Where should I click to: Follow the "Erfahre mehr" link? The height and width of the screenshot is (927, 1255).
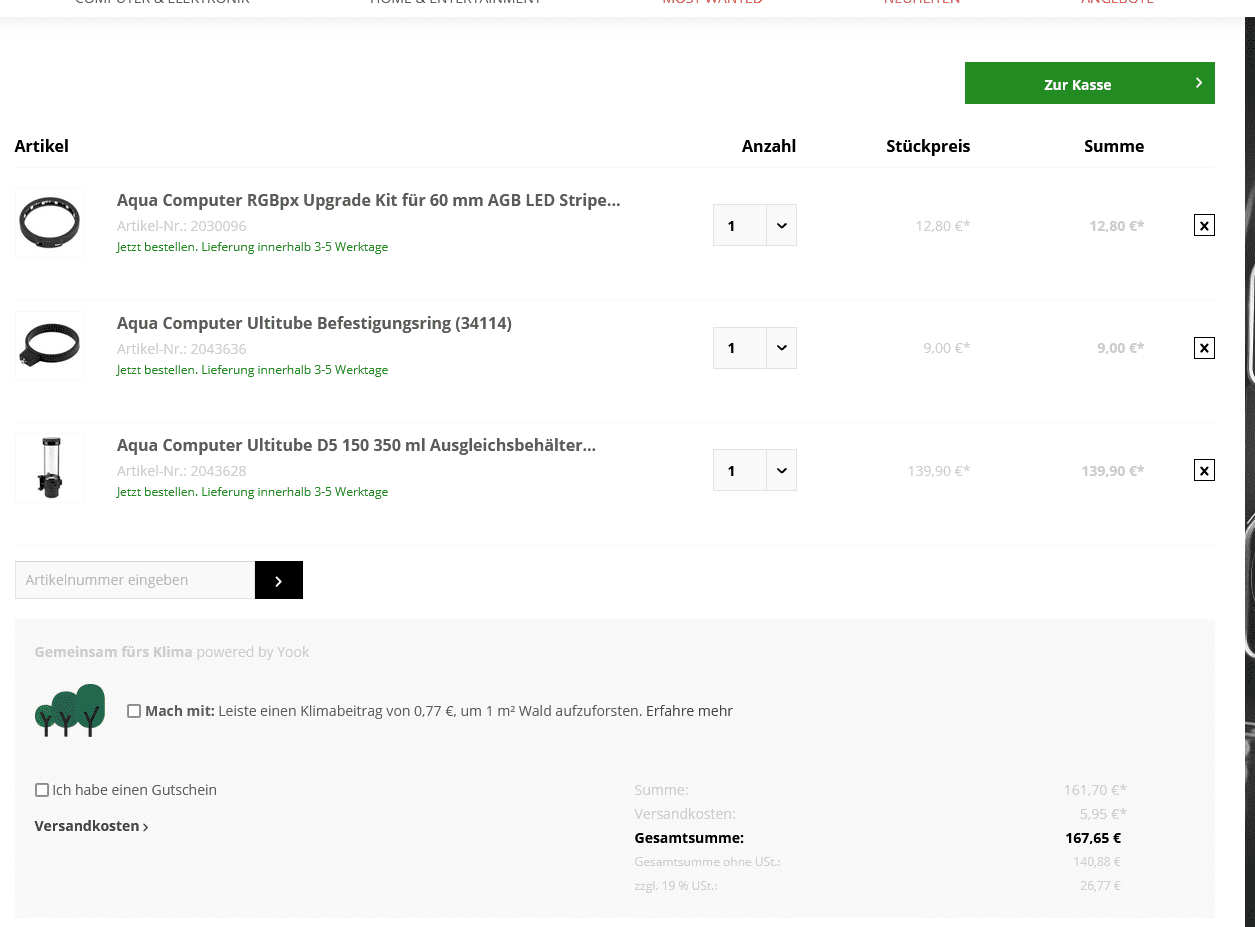(x=689, y=711)
